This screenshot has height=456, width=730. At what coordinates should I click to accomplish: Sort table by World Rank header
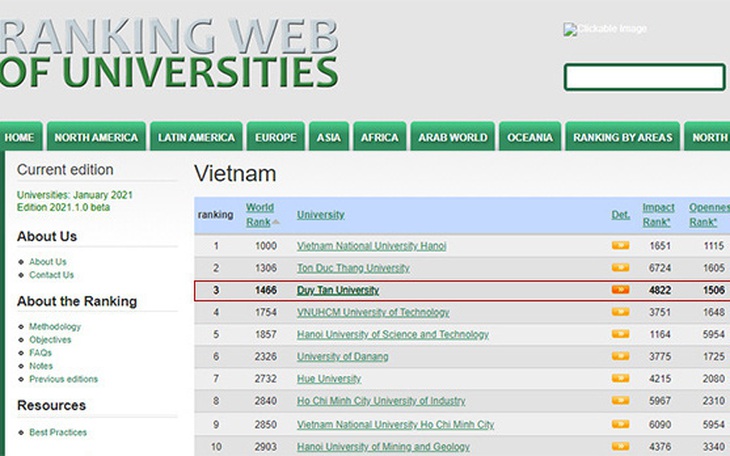click(x=260, y=215)
